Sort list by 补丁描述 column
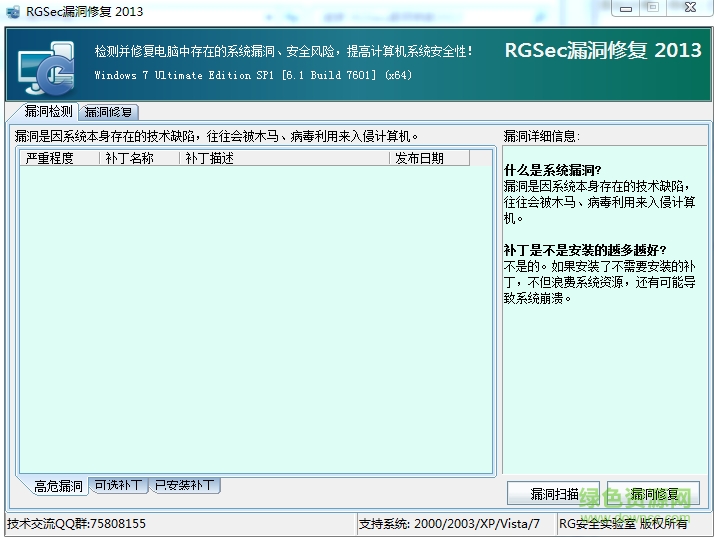 [284, 158]
